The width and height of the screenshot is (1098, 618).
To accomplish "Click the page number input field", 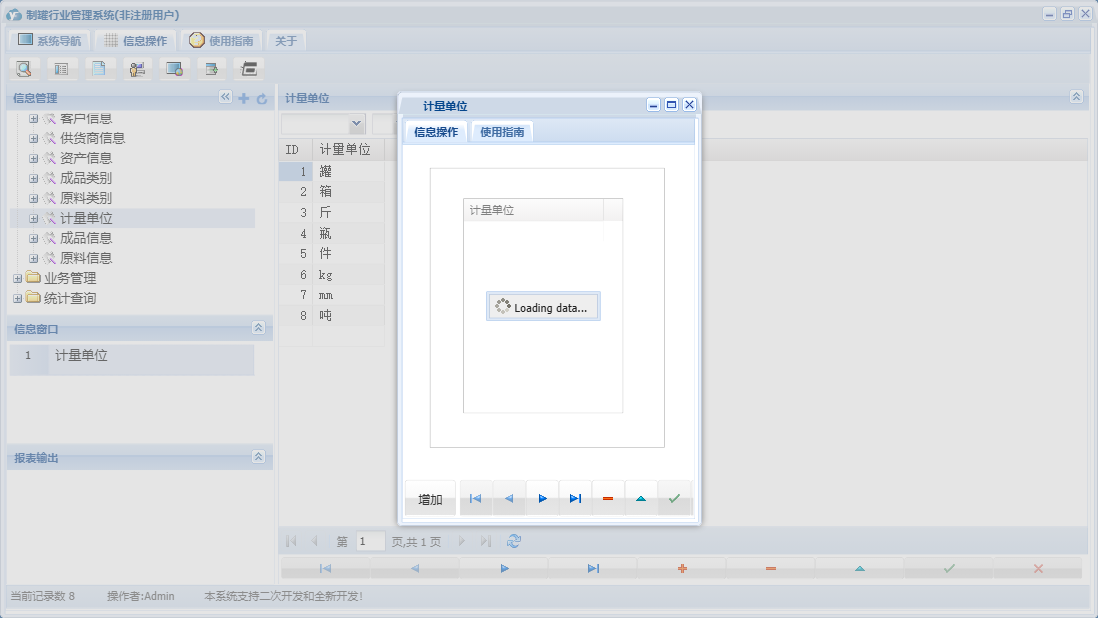I will pos(370,541).
